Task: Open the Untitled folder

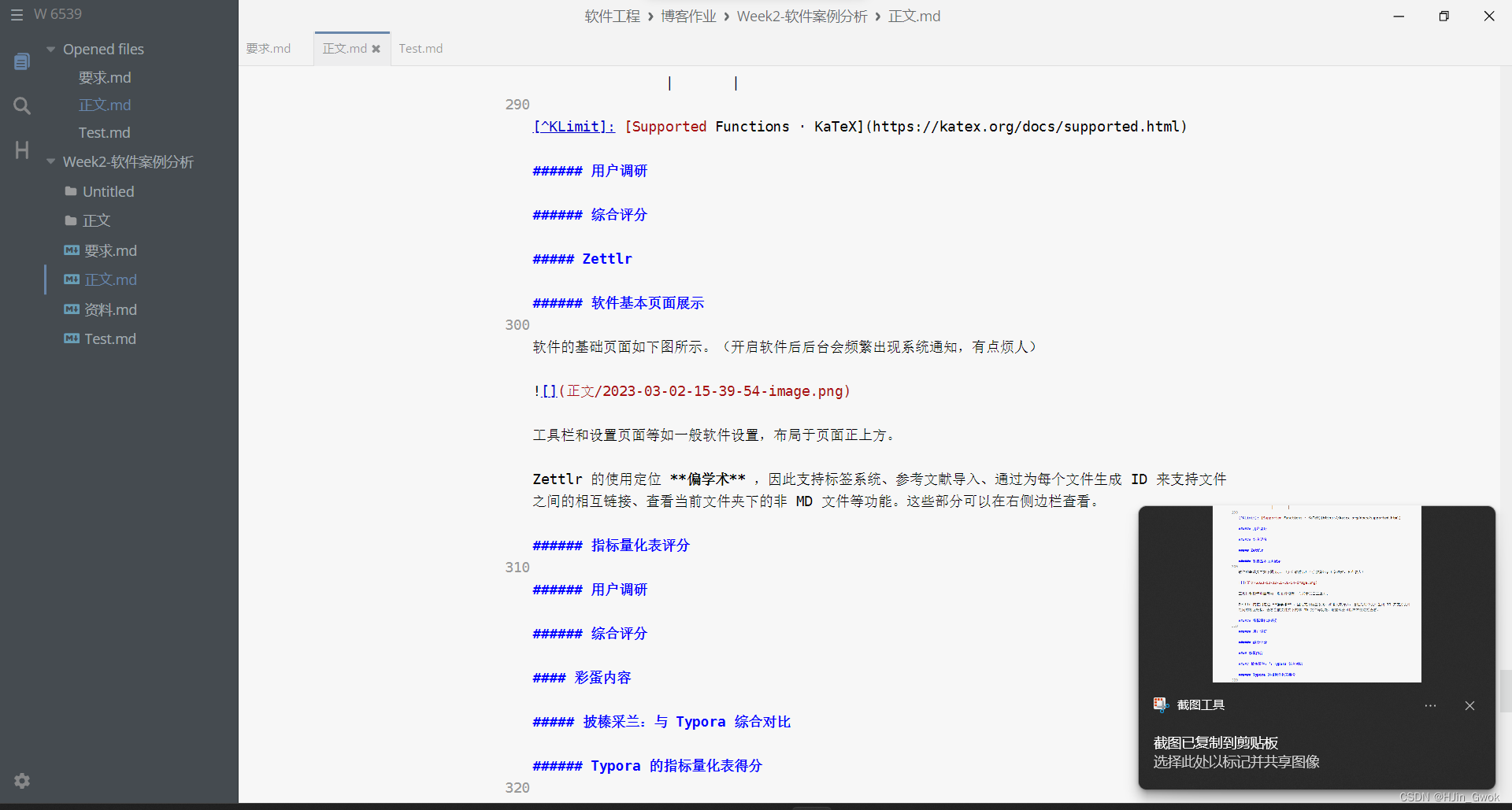Action: (109, 191)
